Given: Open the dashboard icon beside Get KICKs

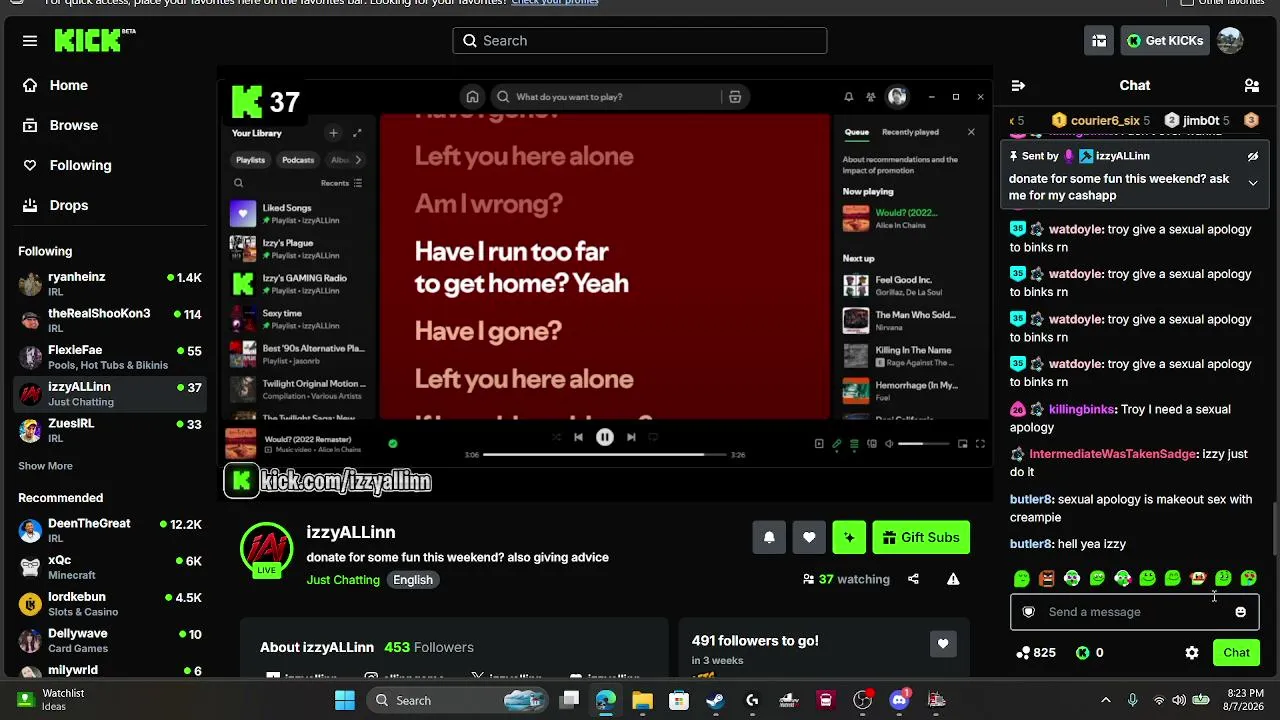Looking at the screenshot, I should pos(1099,41).
